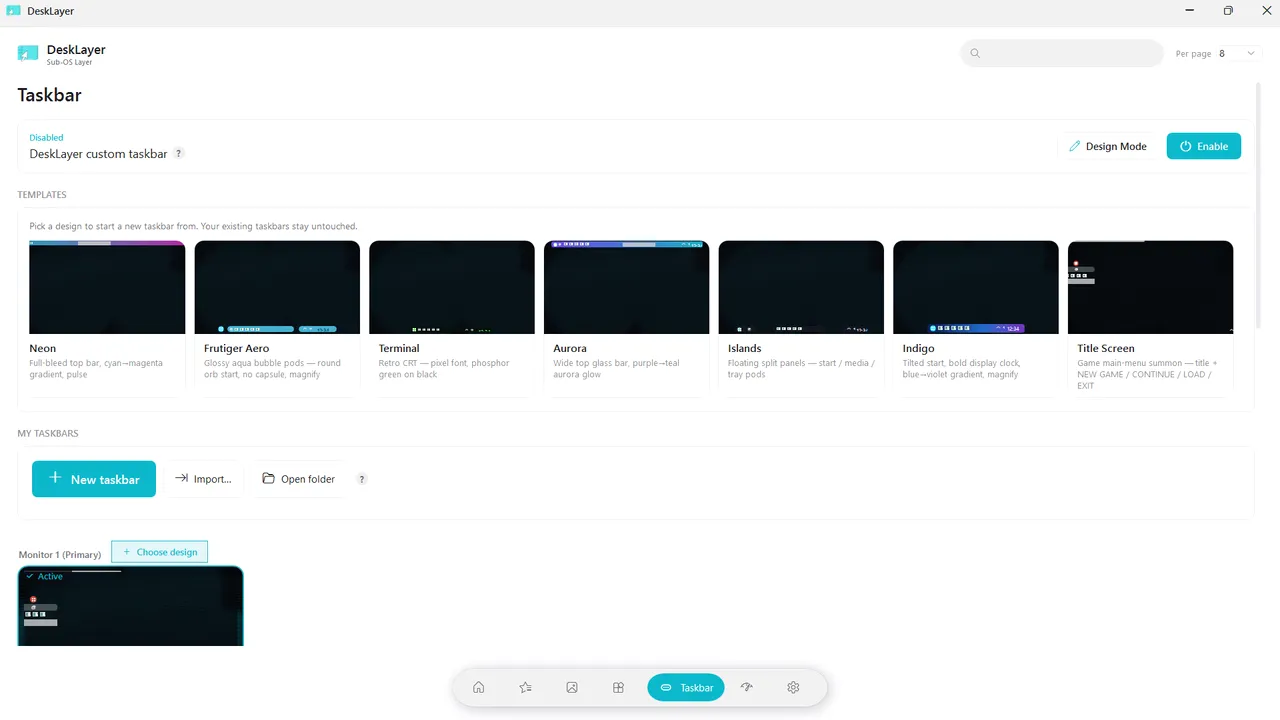This screenshot has height=720, width=1280.
Task: Pick the Title Screen template thumbnail
Action: point(1150,287)
